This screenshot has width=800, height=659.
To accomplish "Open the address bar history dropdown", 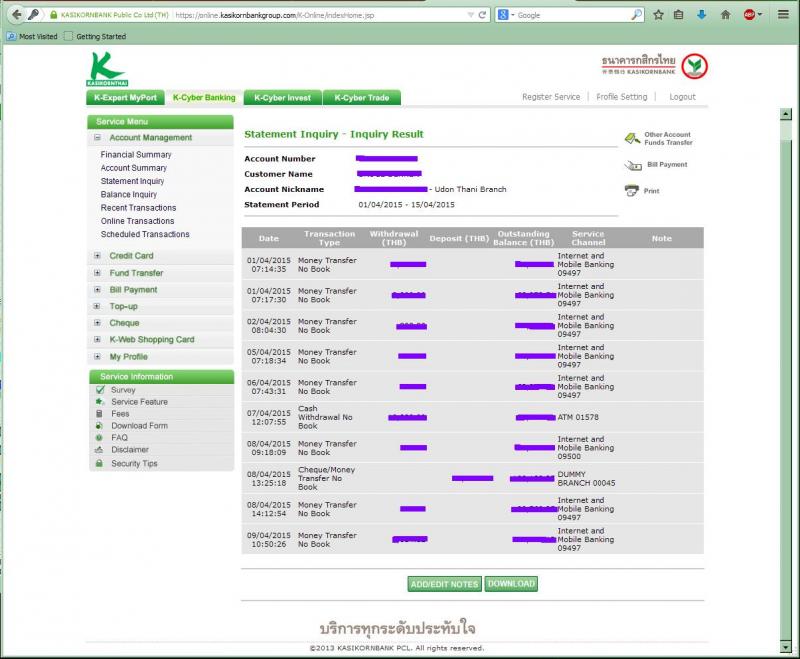I will click(470, 15).
